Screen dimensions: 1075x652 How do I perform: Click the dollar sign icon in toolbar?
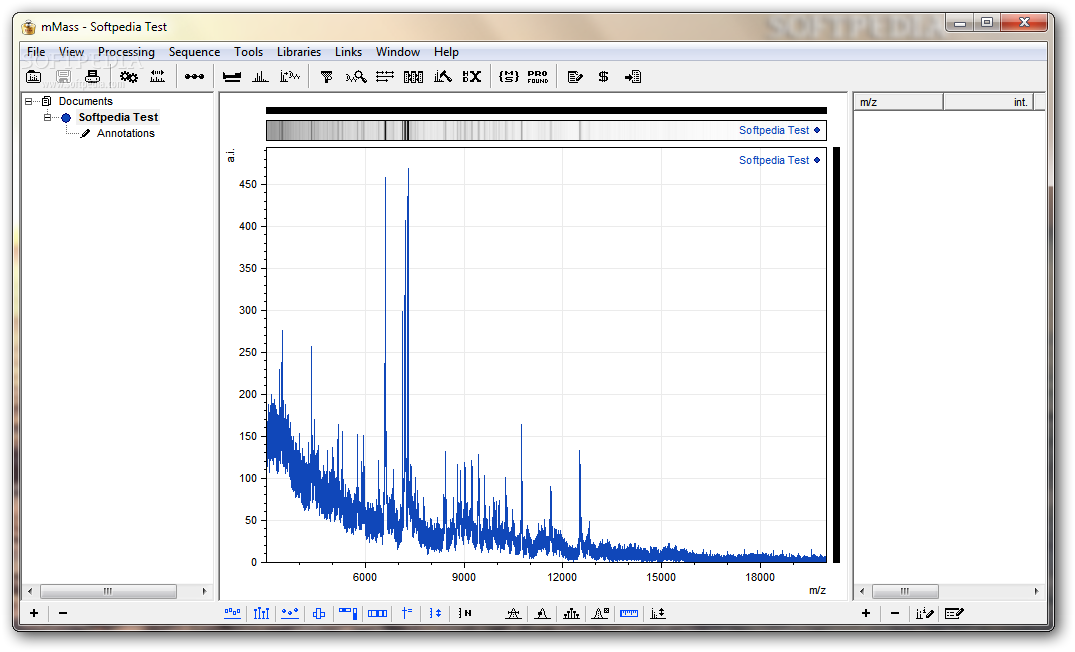[603, 77]
